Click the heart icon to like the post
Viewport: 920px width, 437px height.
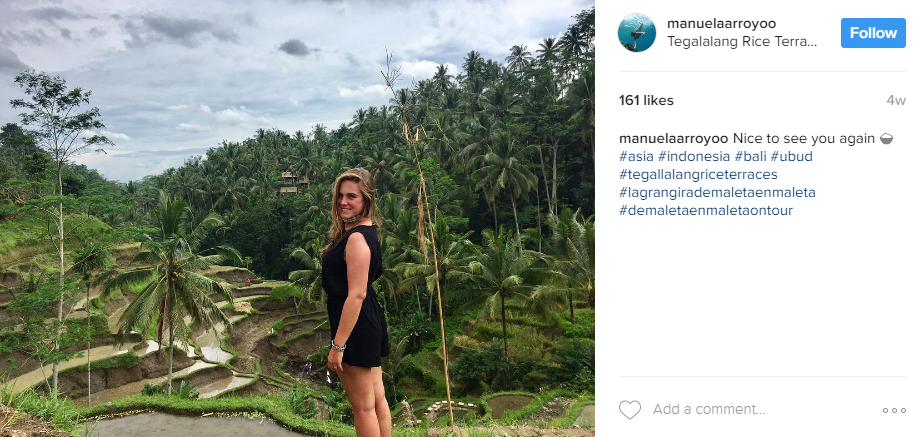(x=629, y=410)
